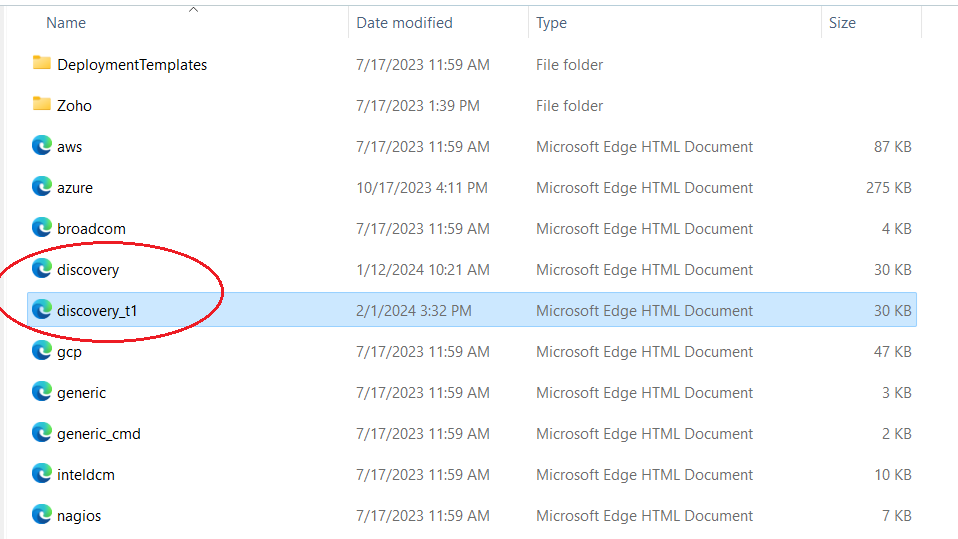Click the broadcom Edge file icon
Viewport: 958px width, 539px height.
(41, 228)
